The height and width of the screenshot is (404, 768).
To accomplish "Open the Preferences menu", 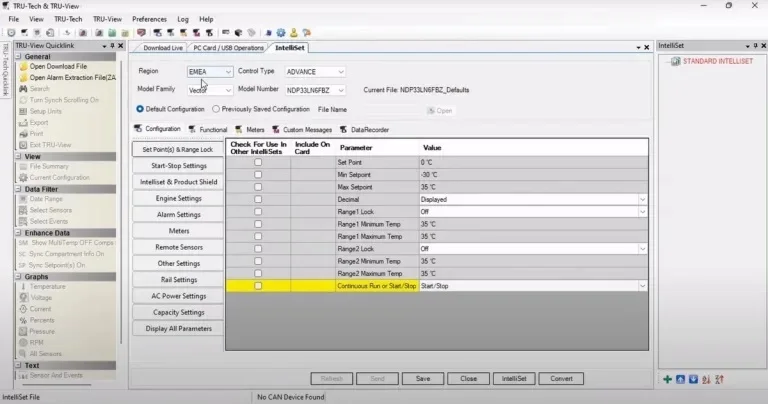I will coord(149,19).
